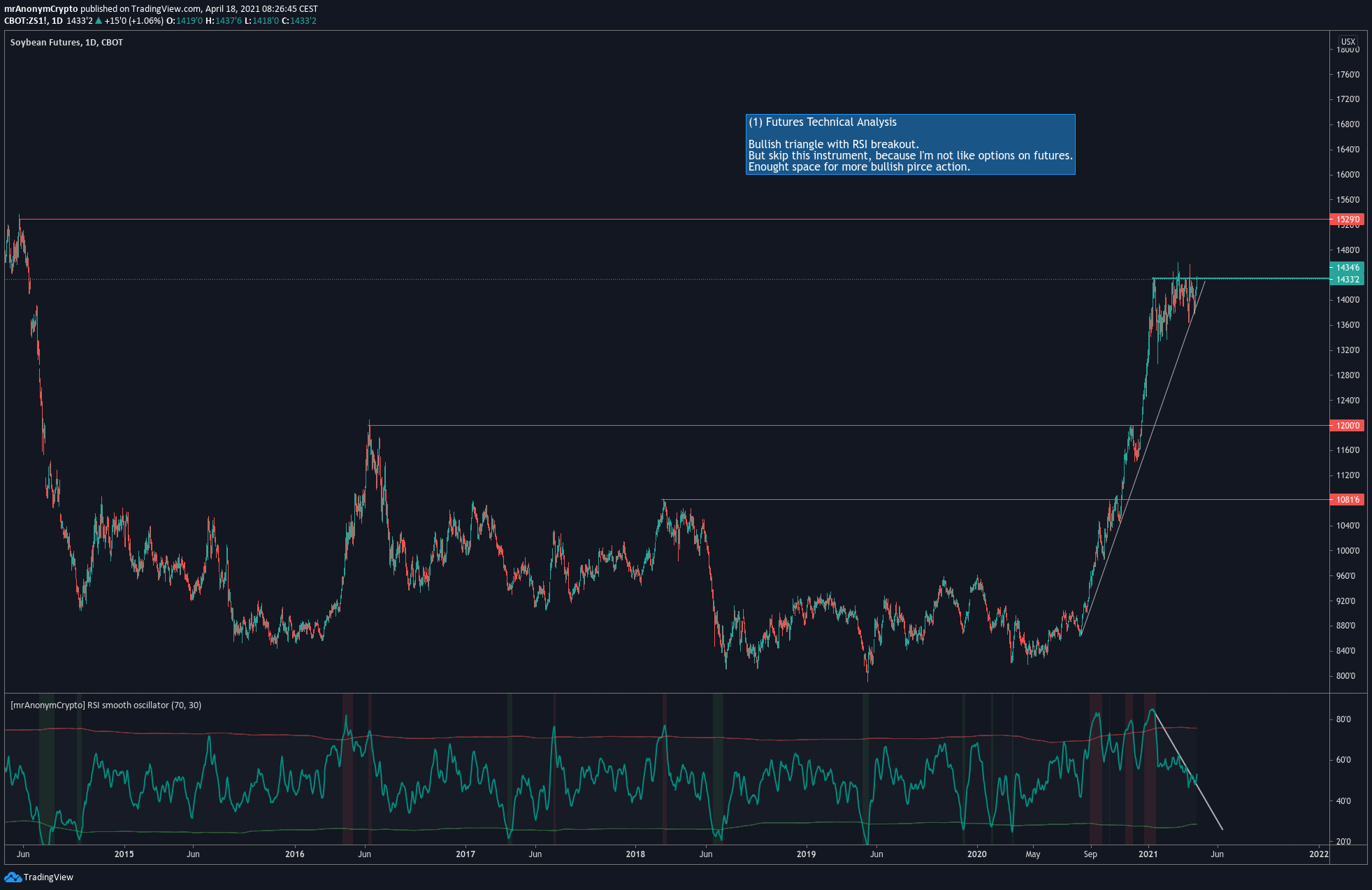The height and width of the screenshot is (890, 1372).
Task: Click the 2018 label on time axis
Action: (635, 854)
